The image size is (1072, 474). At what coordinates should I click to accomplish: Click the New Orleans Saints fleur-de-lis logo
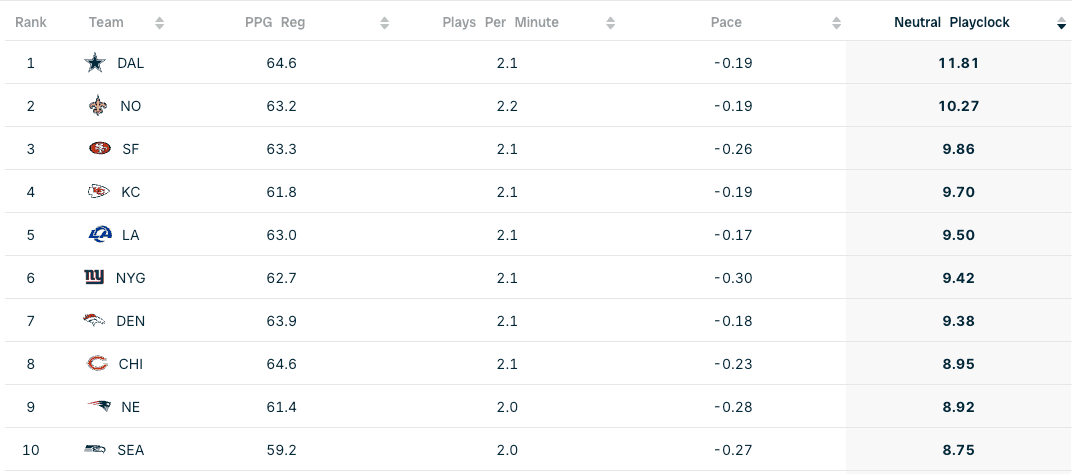[x=98, y=106]
